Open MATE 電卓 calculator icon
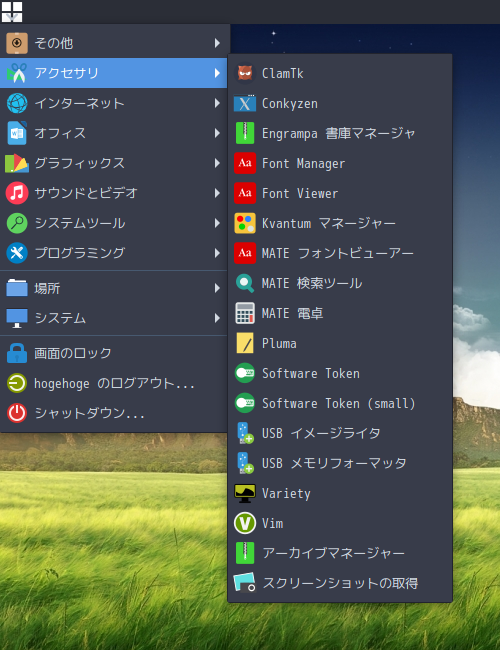 245,313
